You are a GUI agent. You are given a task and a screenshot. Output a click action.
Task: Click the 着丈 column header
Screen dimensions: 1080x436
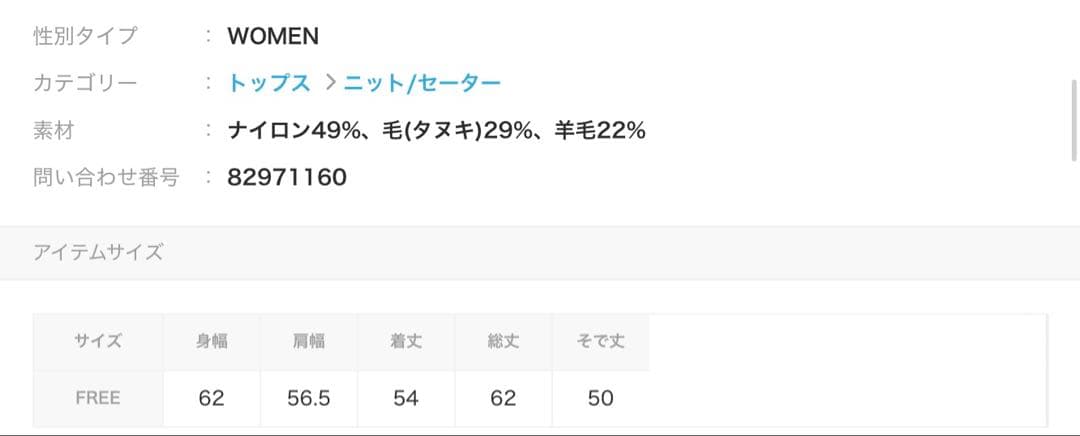tap(406, 342)
